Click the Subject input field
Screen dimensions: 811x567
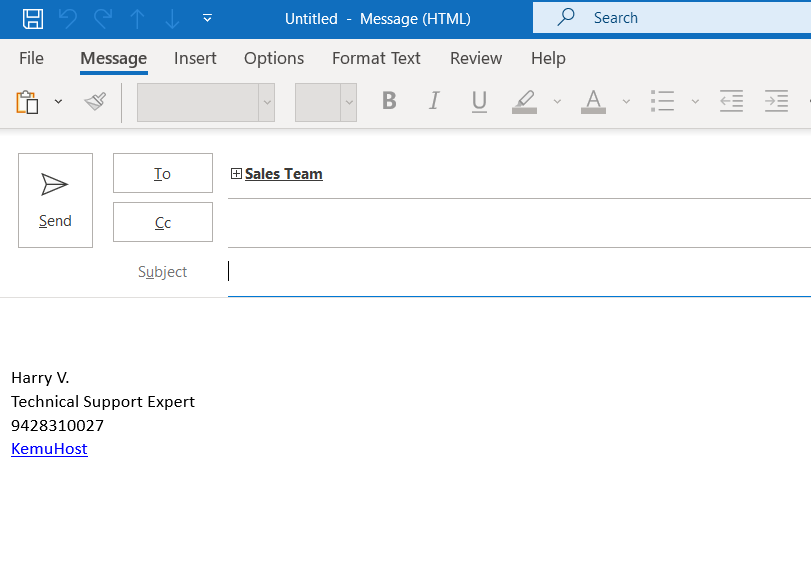(x=519, y=272)
